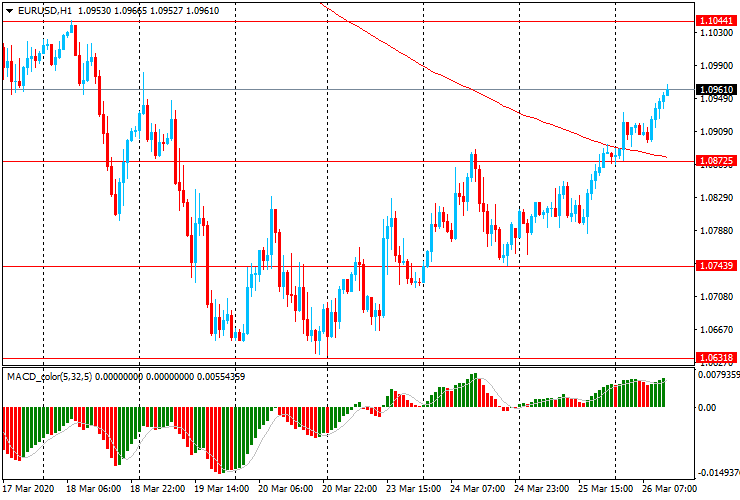Click the 1.09900 price scale value
740x500 pixels.
pyautogui.click(x=717, y=66)
